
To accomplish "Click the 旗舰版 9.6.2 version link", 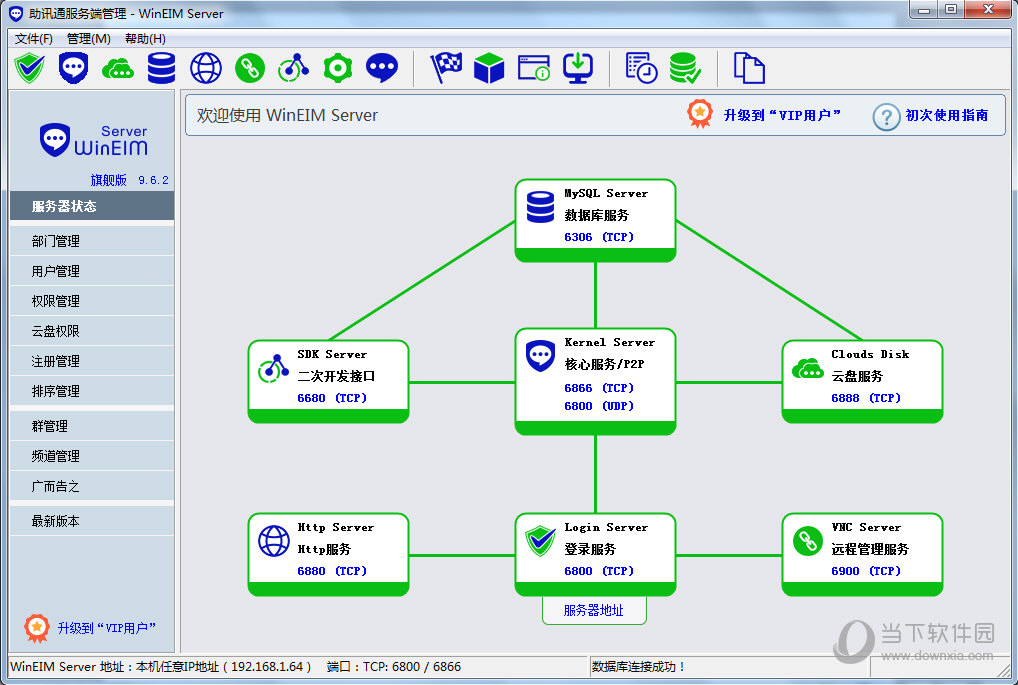I will coord(130,180).
